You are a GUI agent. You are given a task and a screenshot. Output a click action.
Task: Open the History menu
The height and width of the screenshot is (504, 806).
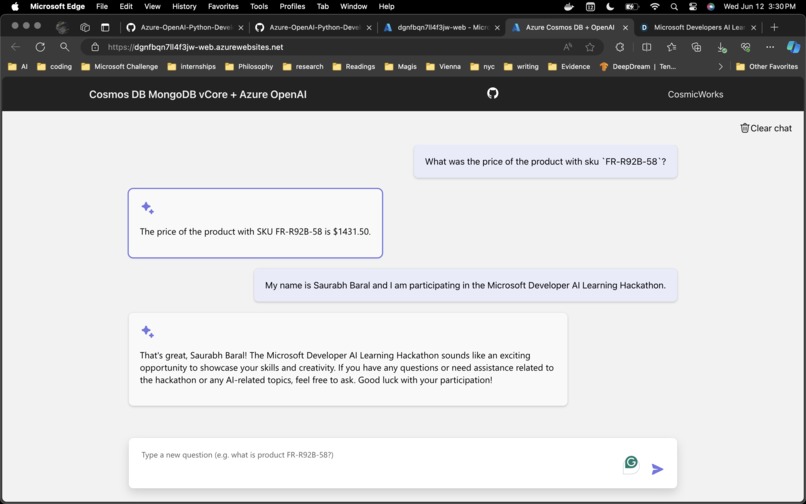pos(184,7)
